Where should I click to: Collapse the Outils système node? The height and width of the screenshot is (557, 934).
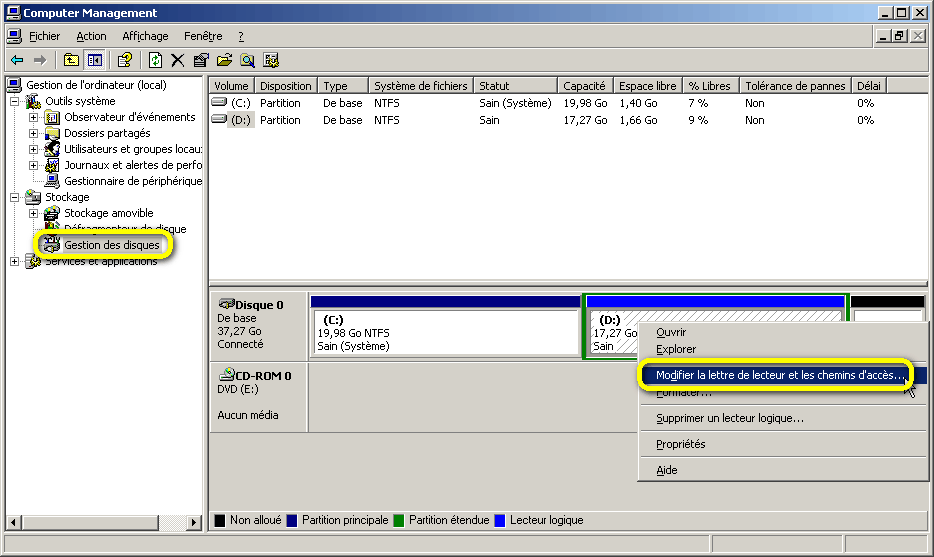pos(14,101)
